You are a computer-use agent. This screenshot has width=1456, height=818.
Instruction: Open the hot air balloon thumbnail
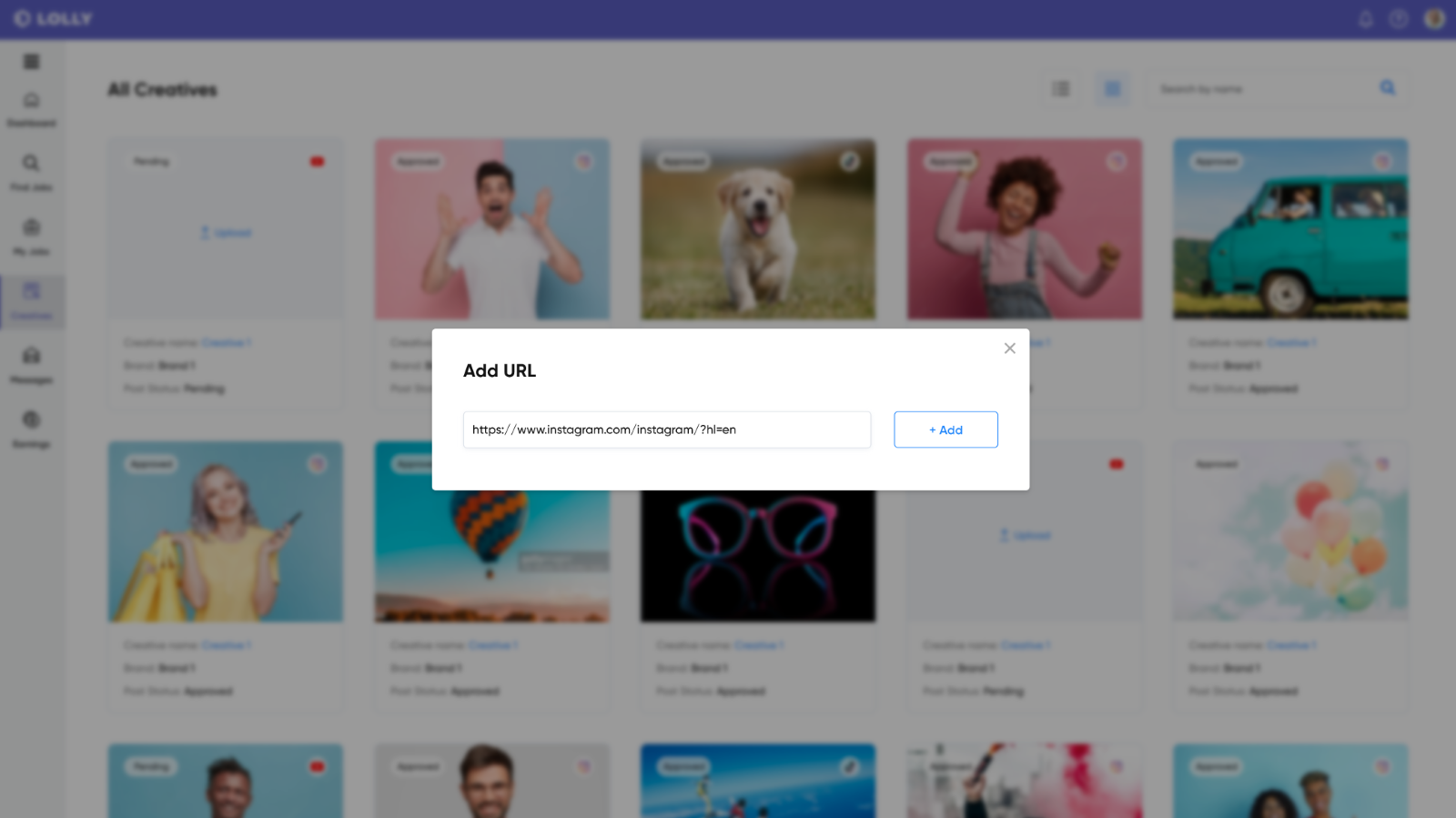tap(492, 555)
